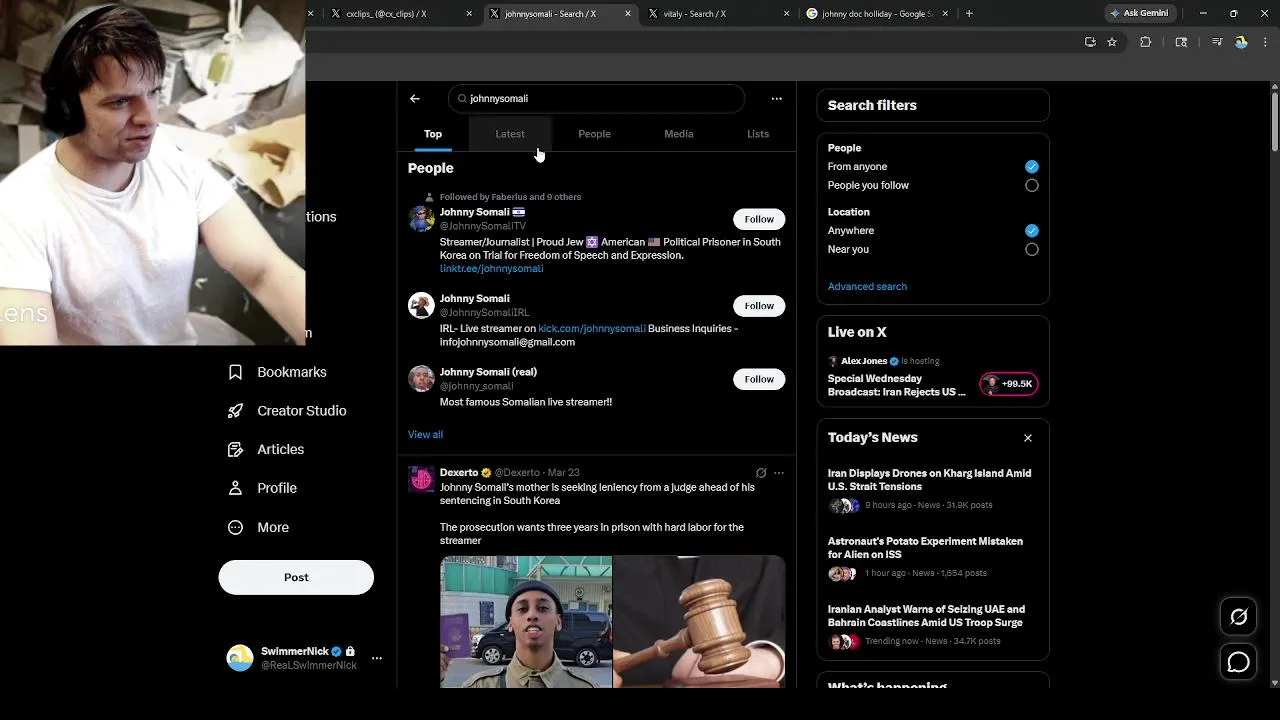
Task: Open the Advanced search link
Action: 867,287
